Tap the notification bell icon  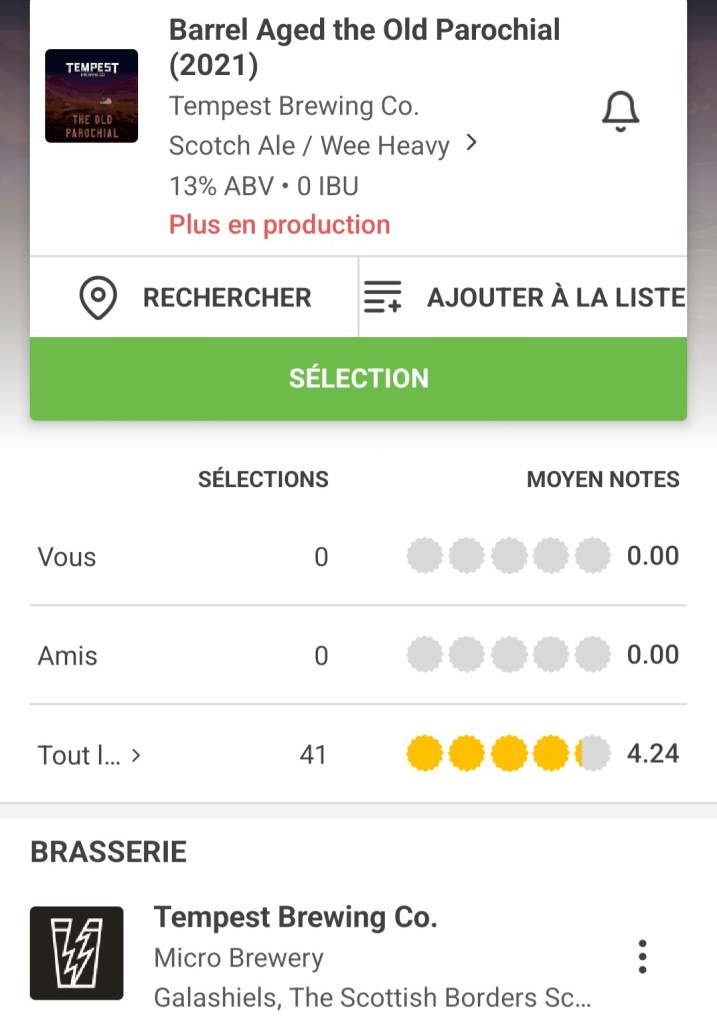(620, 111)
